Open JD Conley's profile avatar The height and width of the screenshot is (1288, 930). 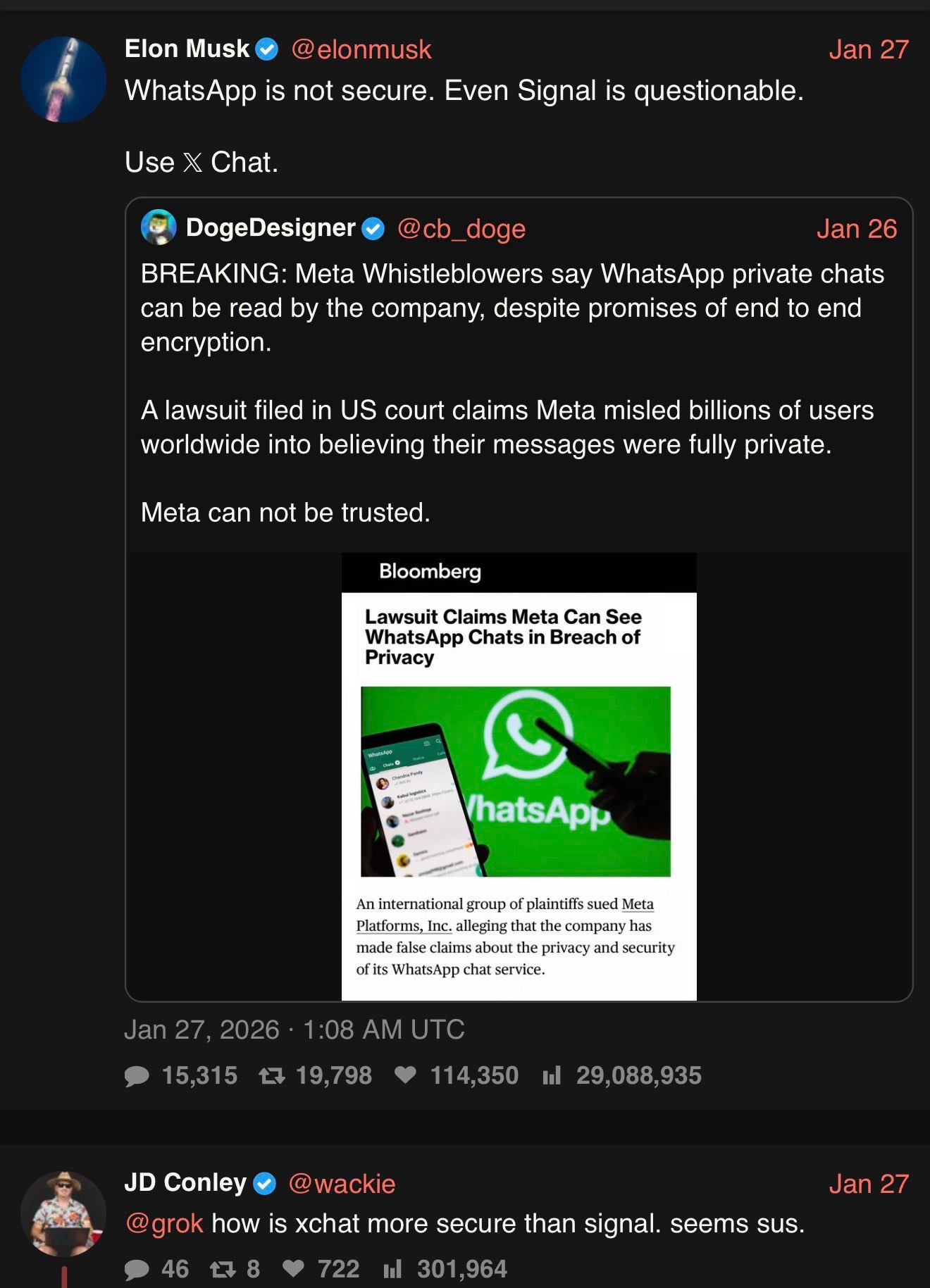(63, 1213)
